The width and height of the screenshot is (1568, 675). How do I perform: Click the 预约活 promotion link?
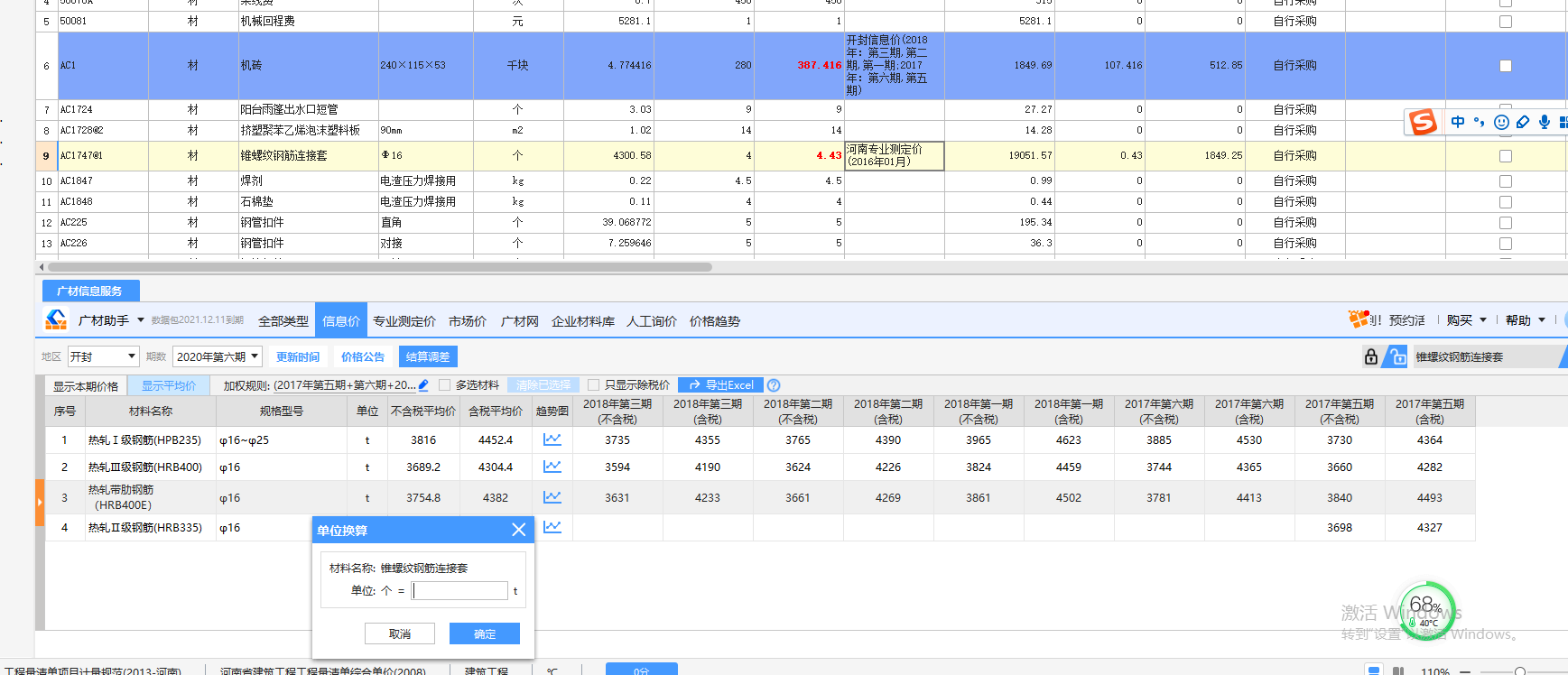[x=1406, y=320]
